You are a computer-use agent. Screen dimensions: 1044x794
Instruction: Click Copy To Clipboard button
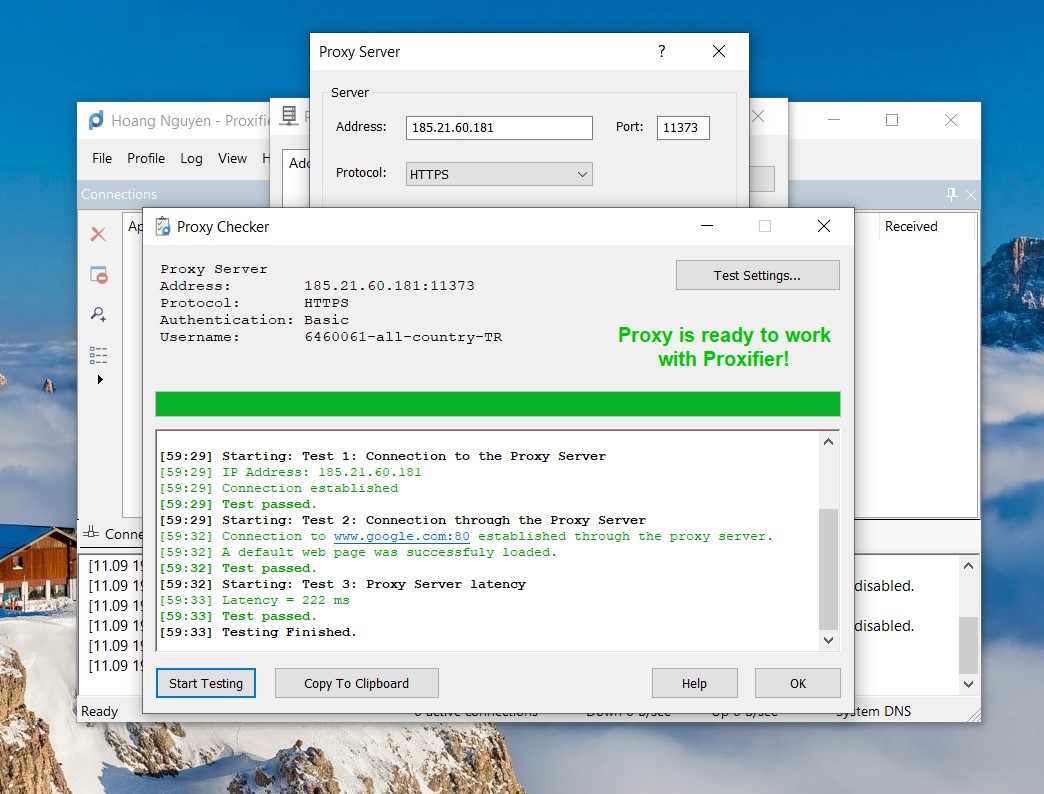[x=356, y=684]
